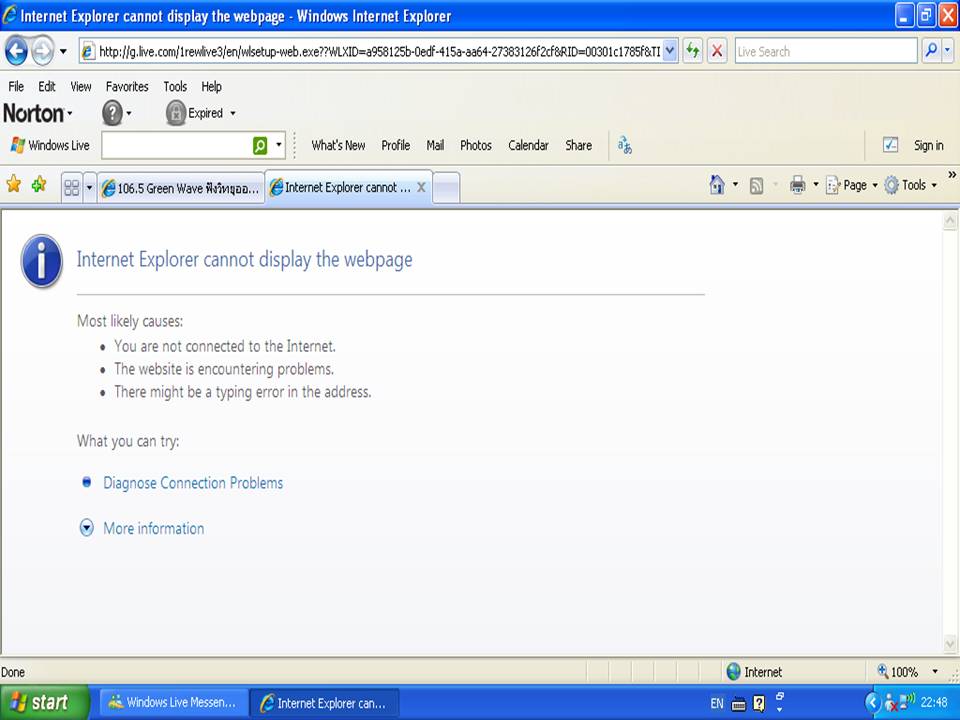Click the greyed Forward arrow button

42,51
